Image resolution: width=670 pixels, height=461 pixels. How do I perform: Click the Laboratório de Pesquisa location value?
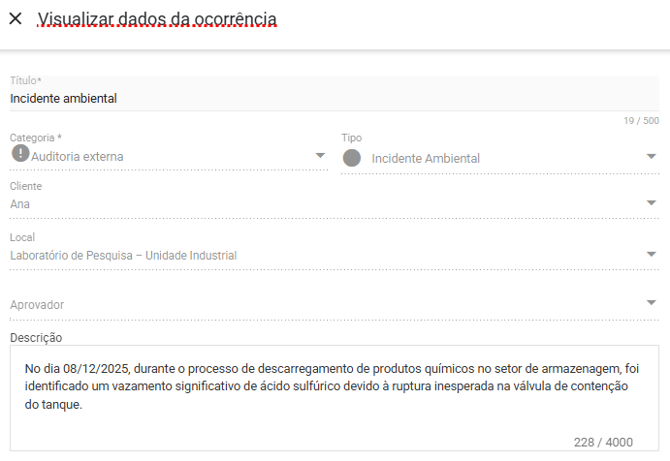coord(123,255)
